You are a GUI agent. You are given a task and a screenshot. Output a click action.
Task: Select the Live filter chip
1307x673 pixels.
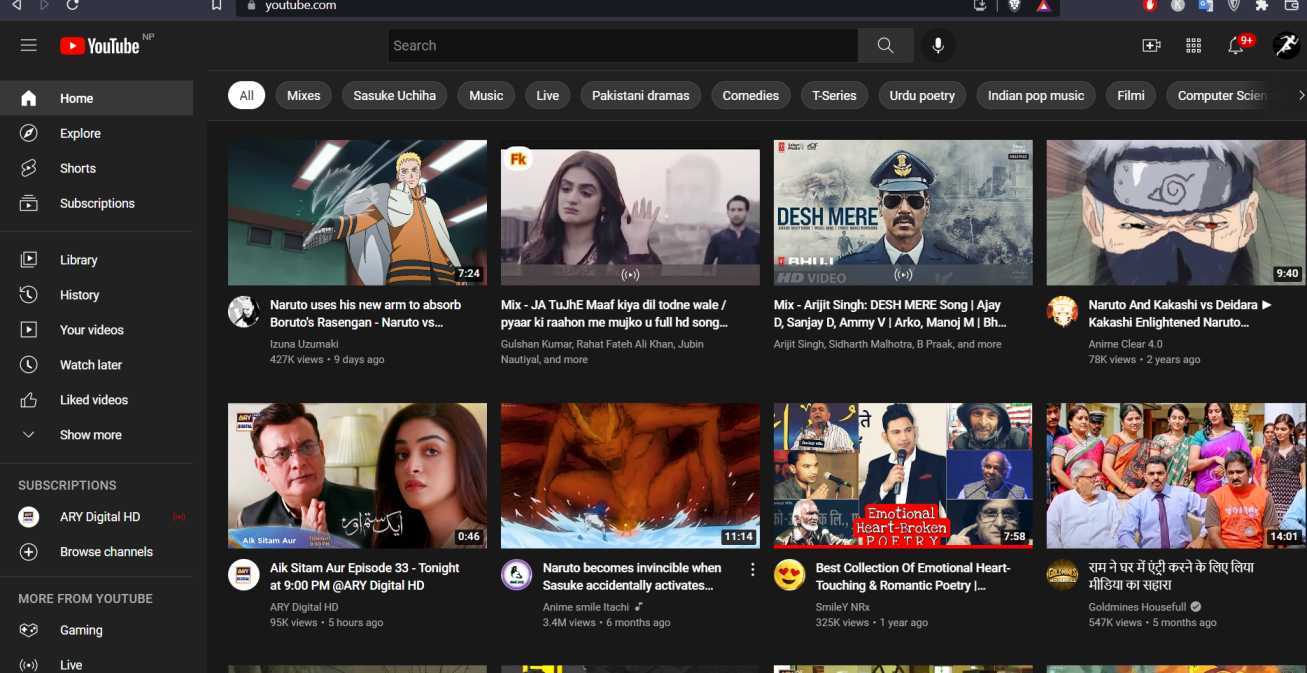[x=548, y=96]
